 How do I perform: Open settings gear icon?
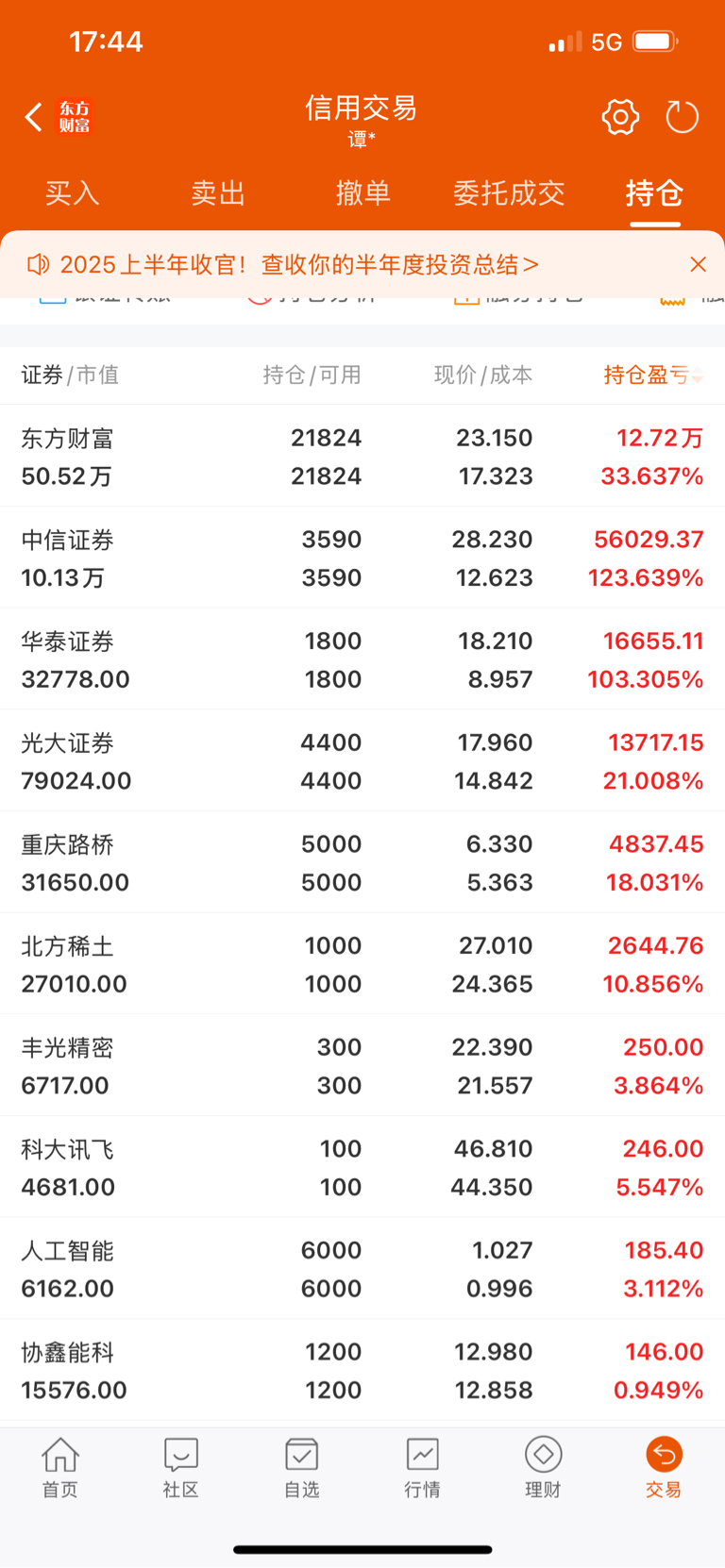pyautogui.click(x=620, y=117)
